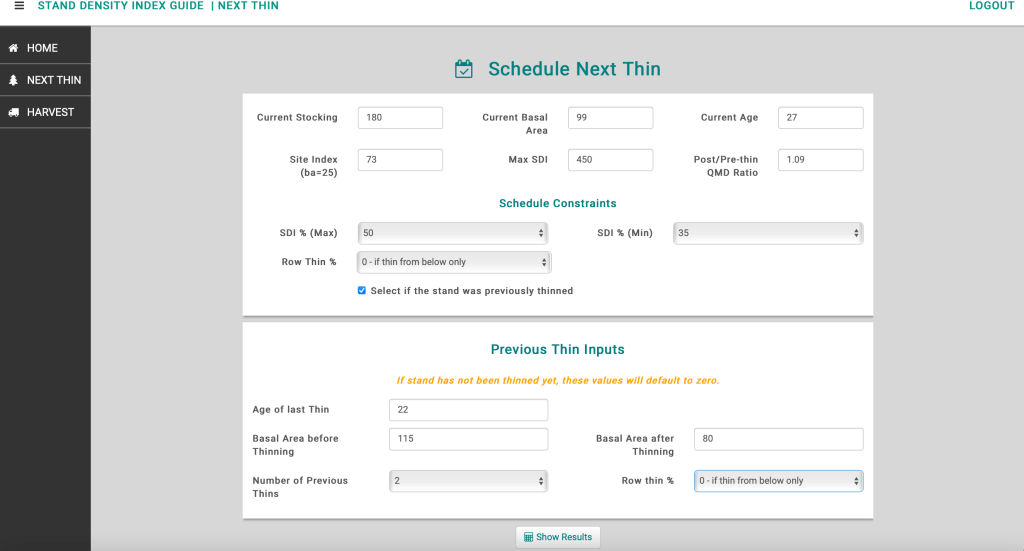
Task: Click the truck icon beside Harvest
Action: [x=14, y=112]
